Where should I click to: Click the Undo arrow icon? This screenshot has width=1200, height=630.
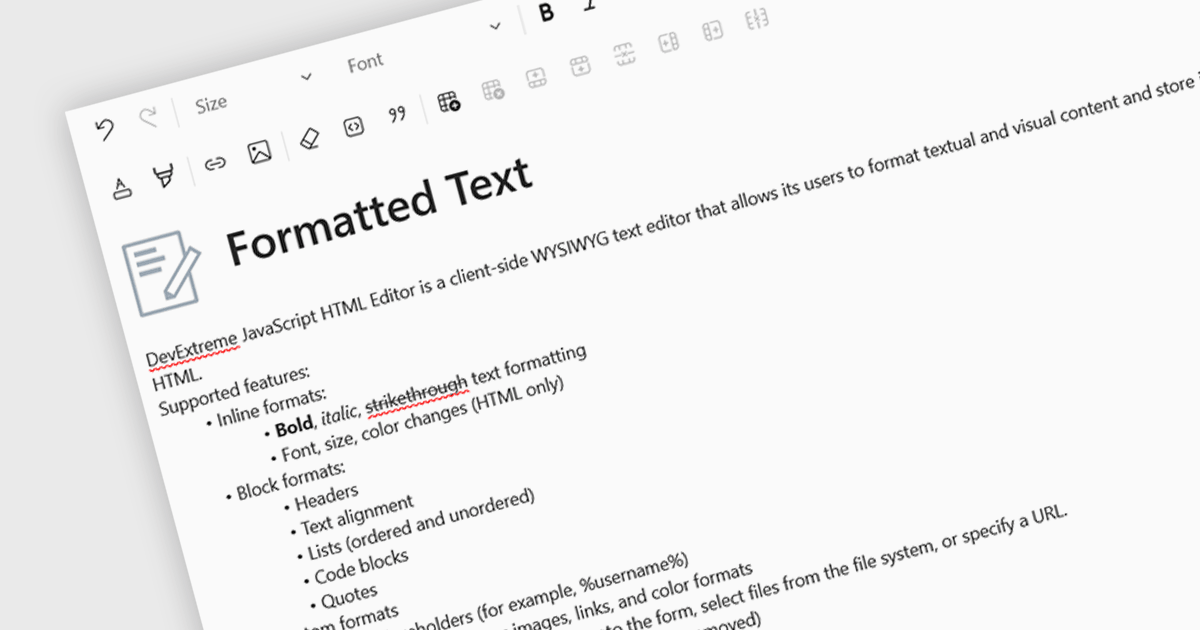105,129
